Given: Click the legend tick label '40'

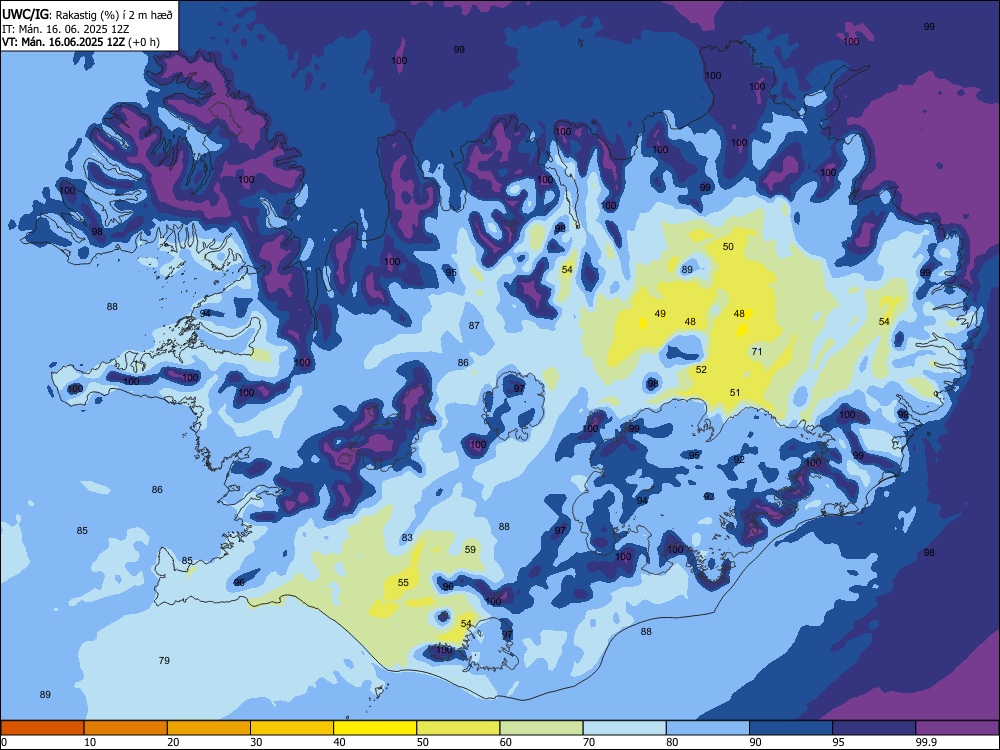Looking at the screenshot, I should tap(339, 742).
